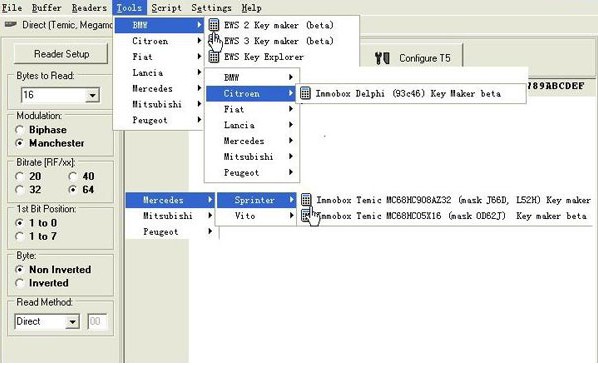Viewport: 598px width, 365px height.
Task: Expand Lancia submenu in first Tools menu
Action: [158, 72]
